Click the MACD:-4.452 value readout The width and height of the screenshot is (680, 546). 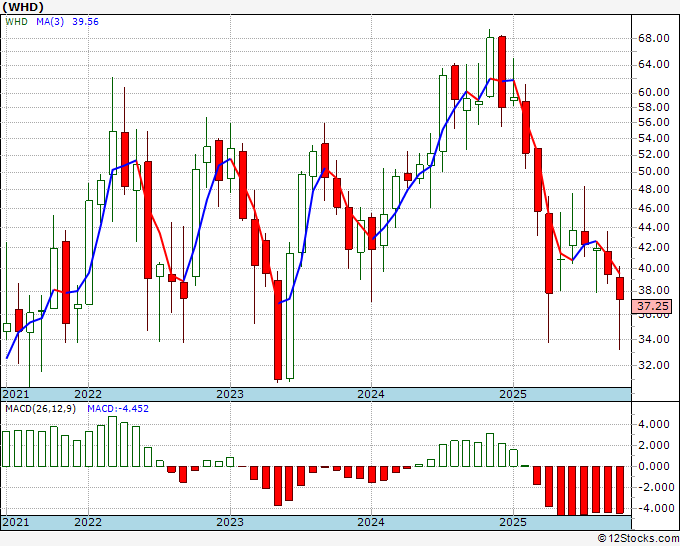coord(118,409)
